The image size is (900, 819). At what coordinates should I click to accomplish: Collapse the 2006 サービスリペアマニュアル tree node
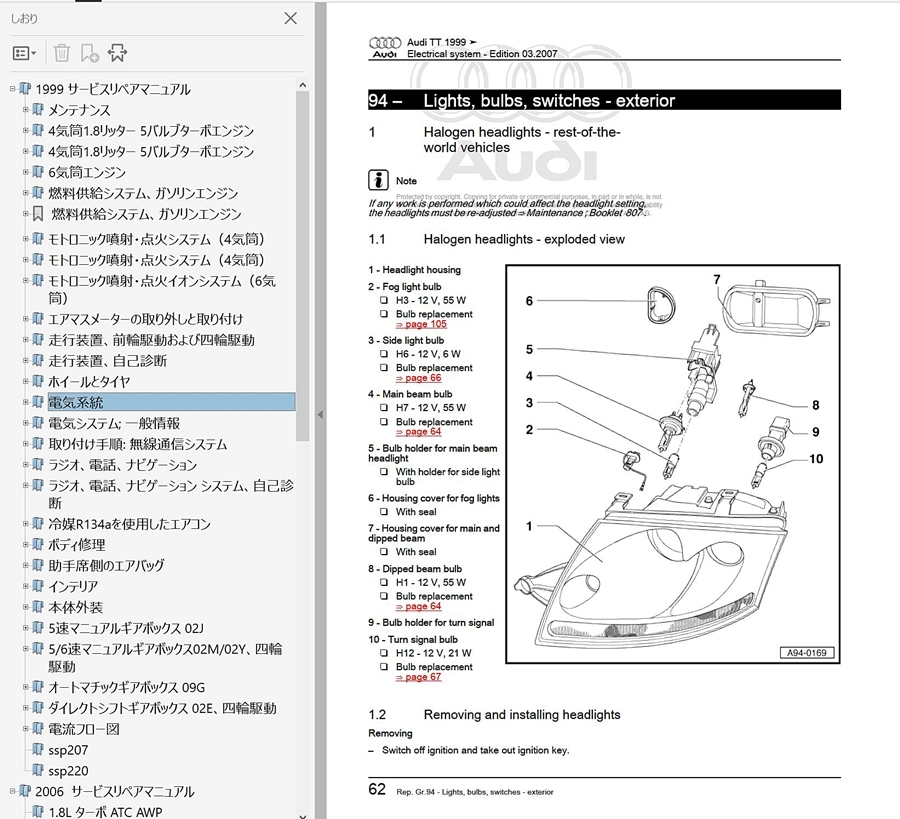point(12,791)
